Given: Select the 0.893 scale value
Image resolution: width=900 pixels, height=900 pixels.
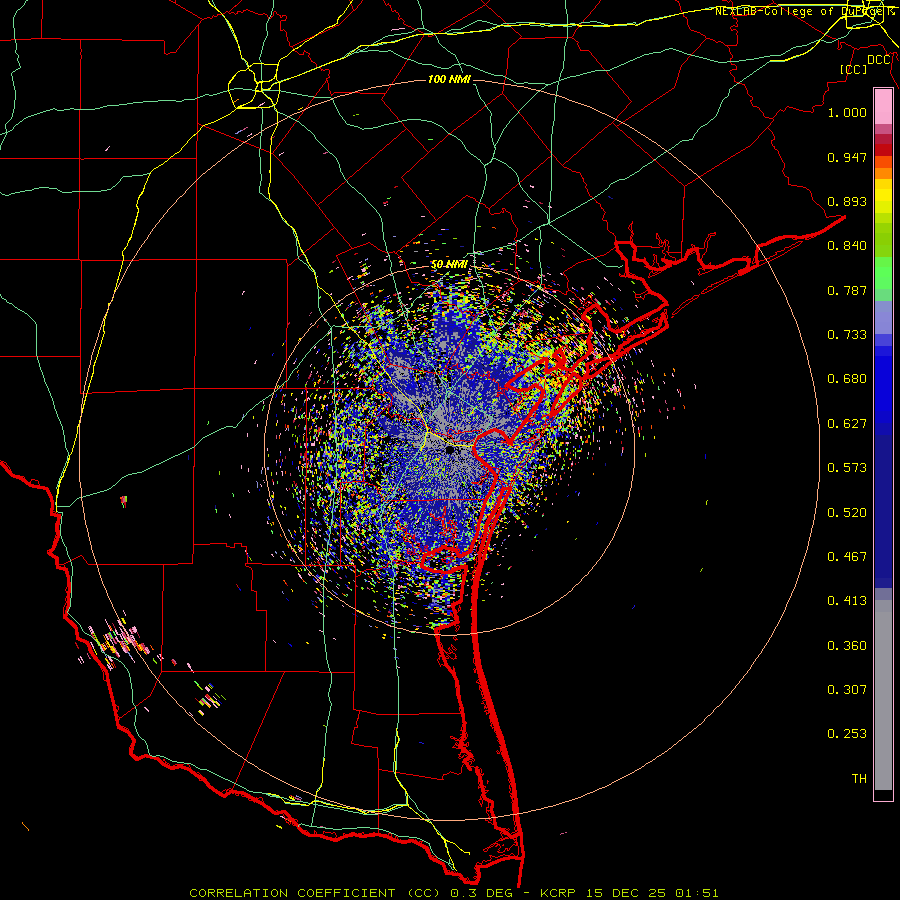Looking at the screenshot, I should pos(847,201).
